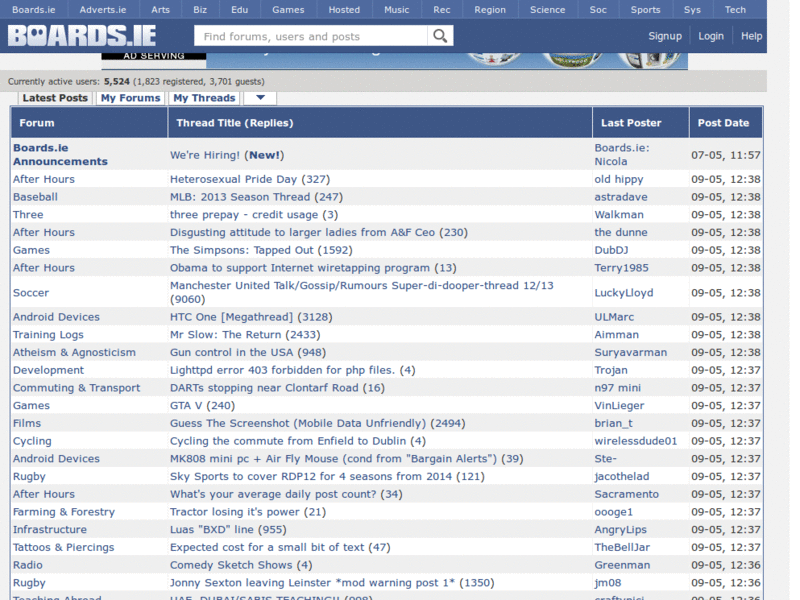Open the Tattoos & Piercings forum link
The width and height of the screenshot is (800, 600).
pyautogui.click(x=64, y=547)
